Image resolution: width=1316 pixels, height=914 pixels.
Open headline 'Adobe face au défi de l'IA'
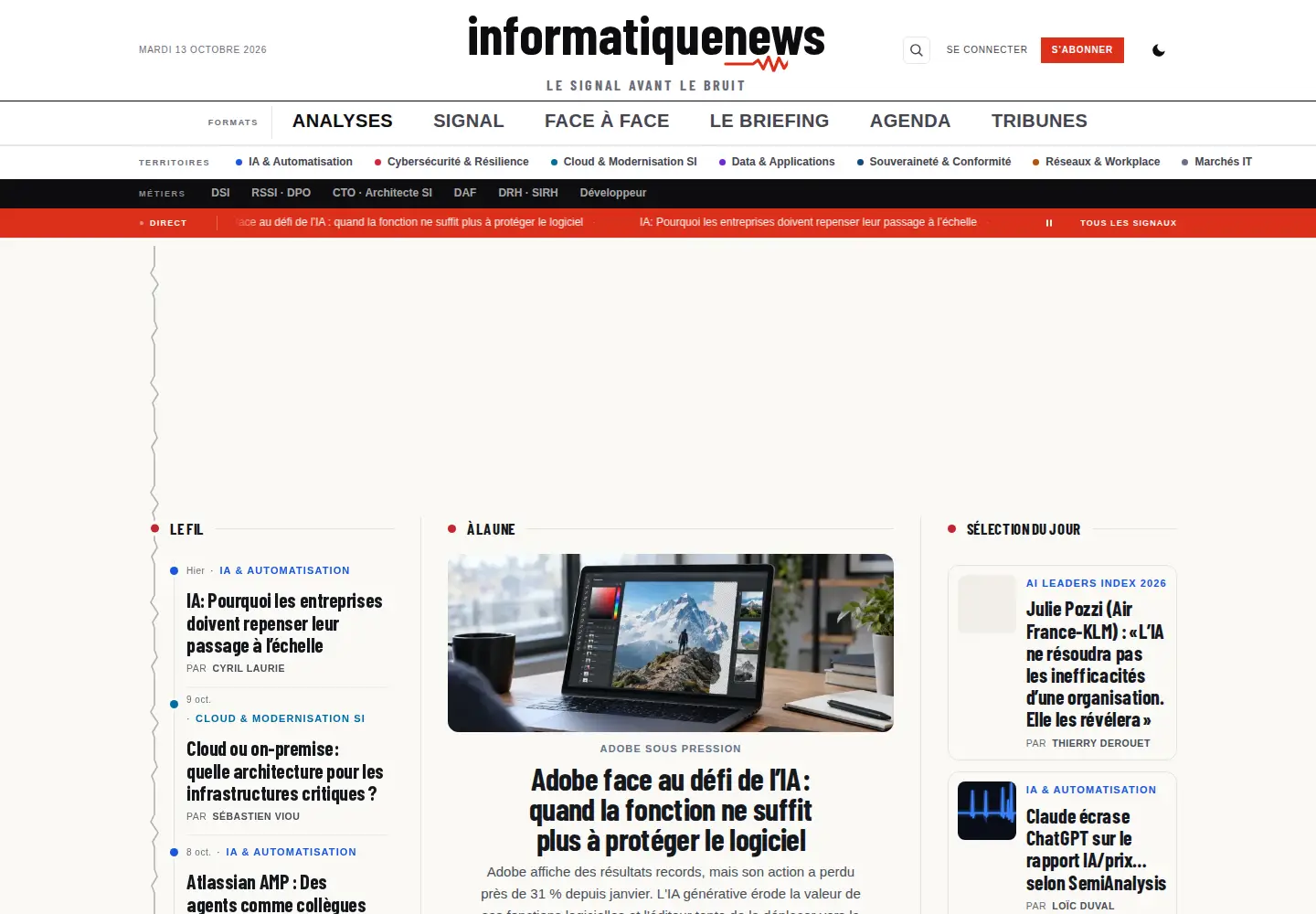click(671, 811)
